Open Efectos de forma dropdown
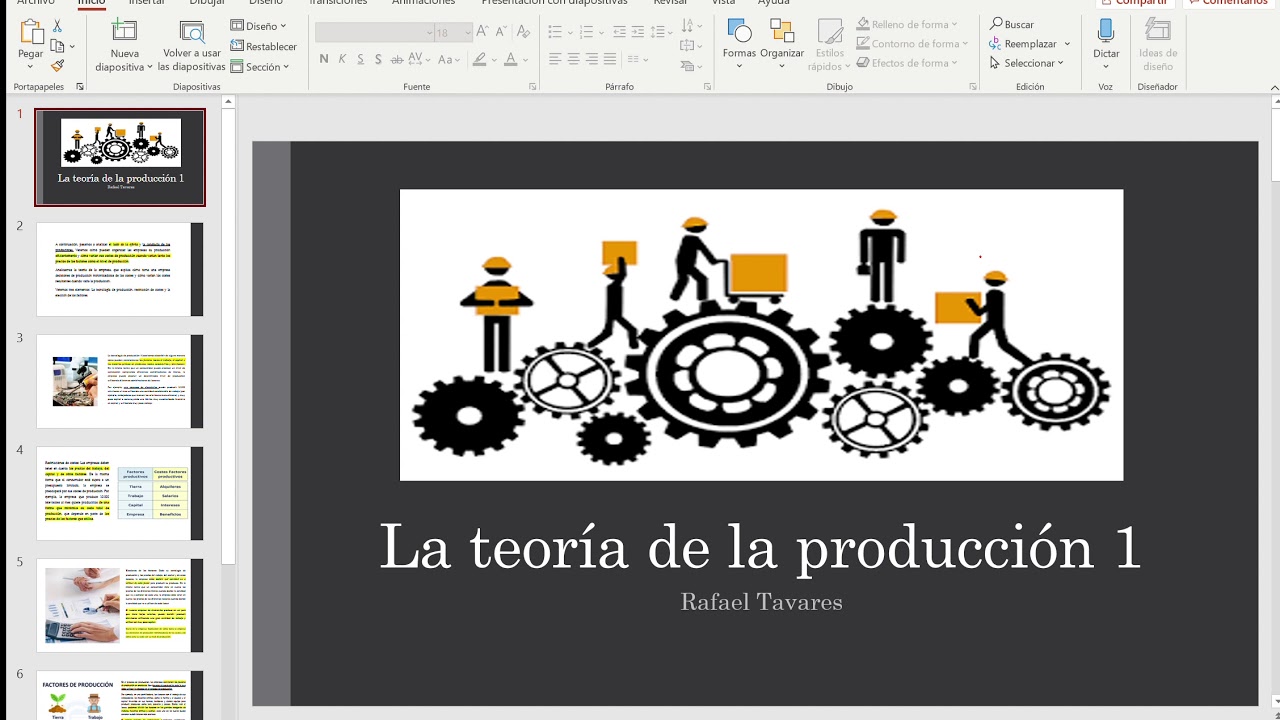This screenshot has width=1280, height=720. point(907,63)
